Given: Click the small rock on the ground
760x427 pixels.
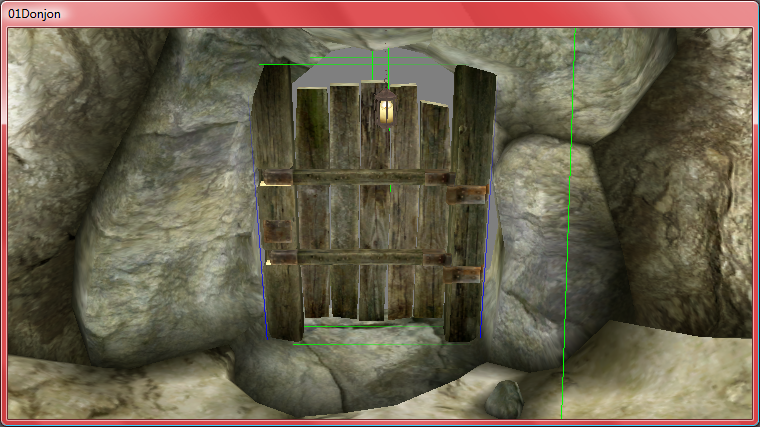Looking at the screenshot, I should point(504,399).
